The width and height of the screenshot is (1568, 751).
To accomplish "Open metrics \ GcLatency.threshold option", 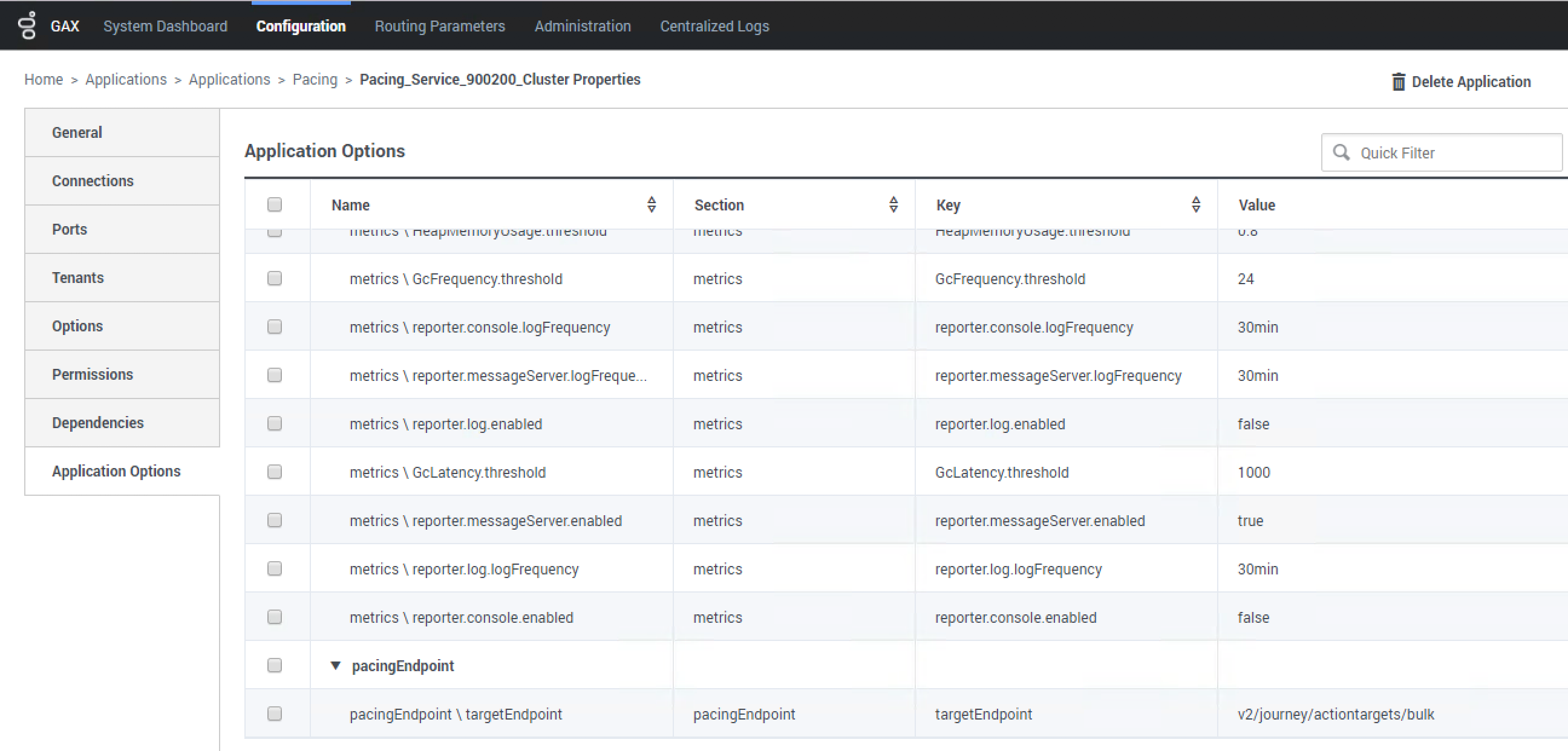I will [x=448, y=472].
